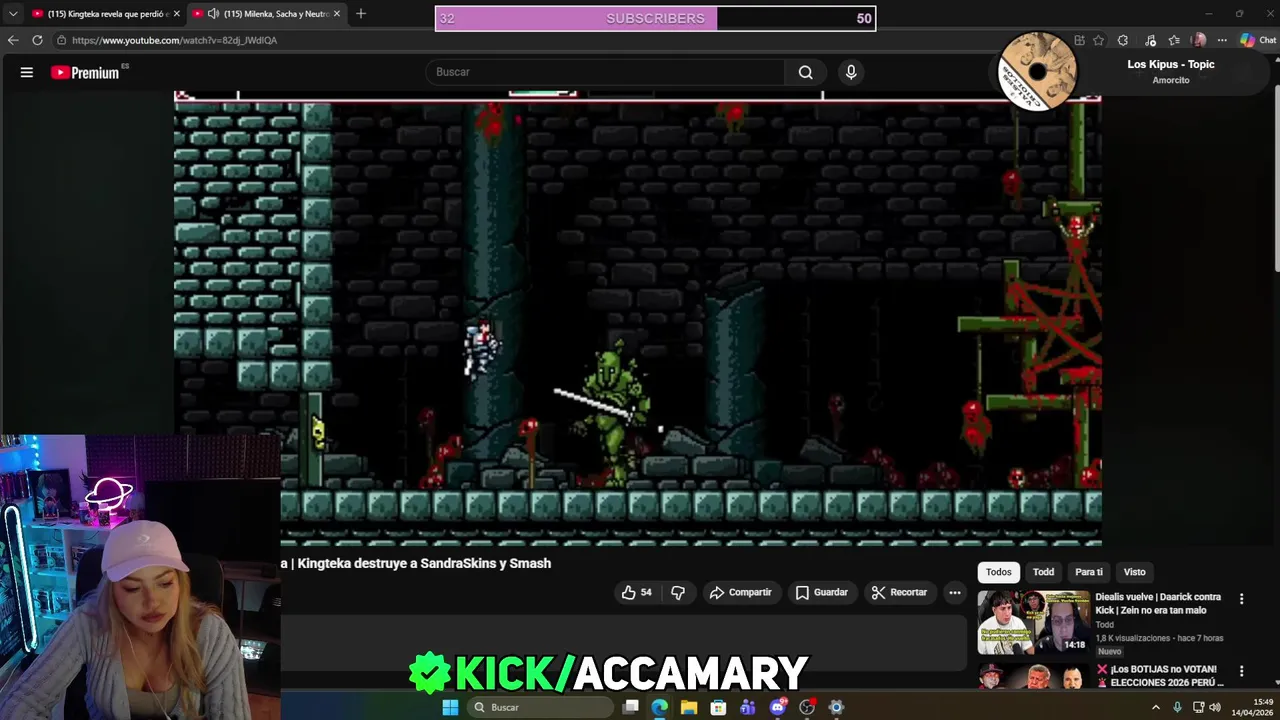Mute the Milenka tab via speaker icon
This screenshot has width=1280, height=720.
coord(213,13)
